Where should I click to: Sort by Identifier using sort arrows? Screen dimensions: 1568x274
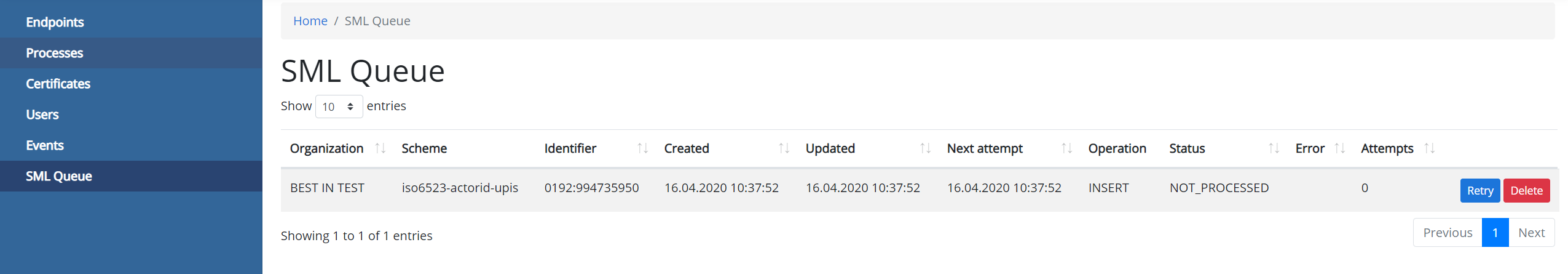click(x=642, y=148)
